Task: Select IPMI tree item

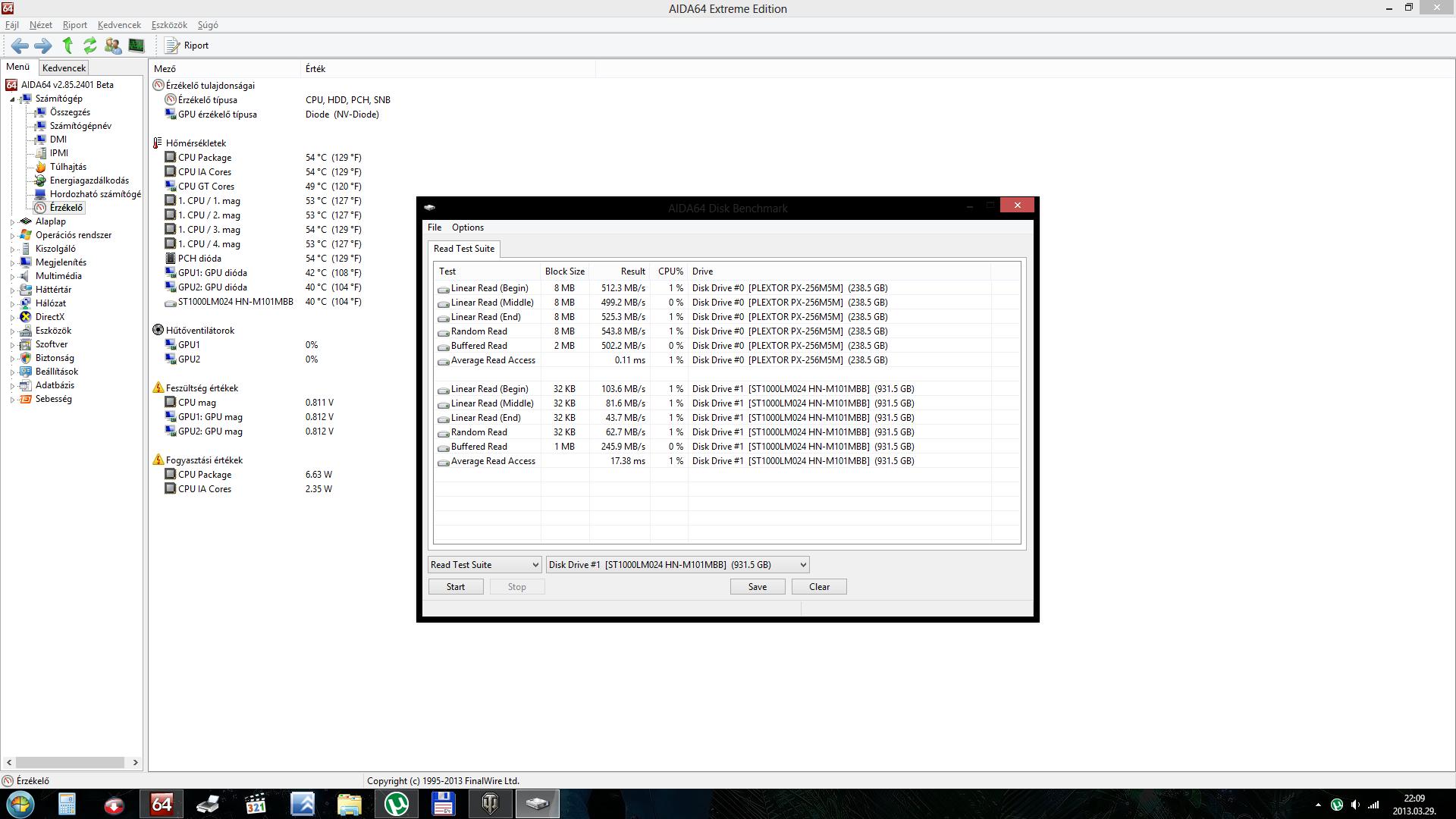Action: (59, 153)
